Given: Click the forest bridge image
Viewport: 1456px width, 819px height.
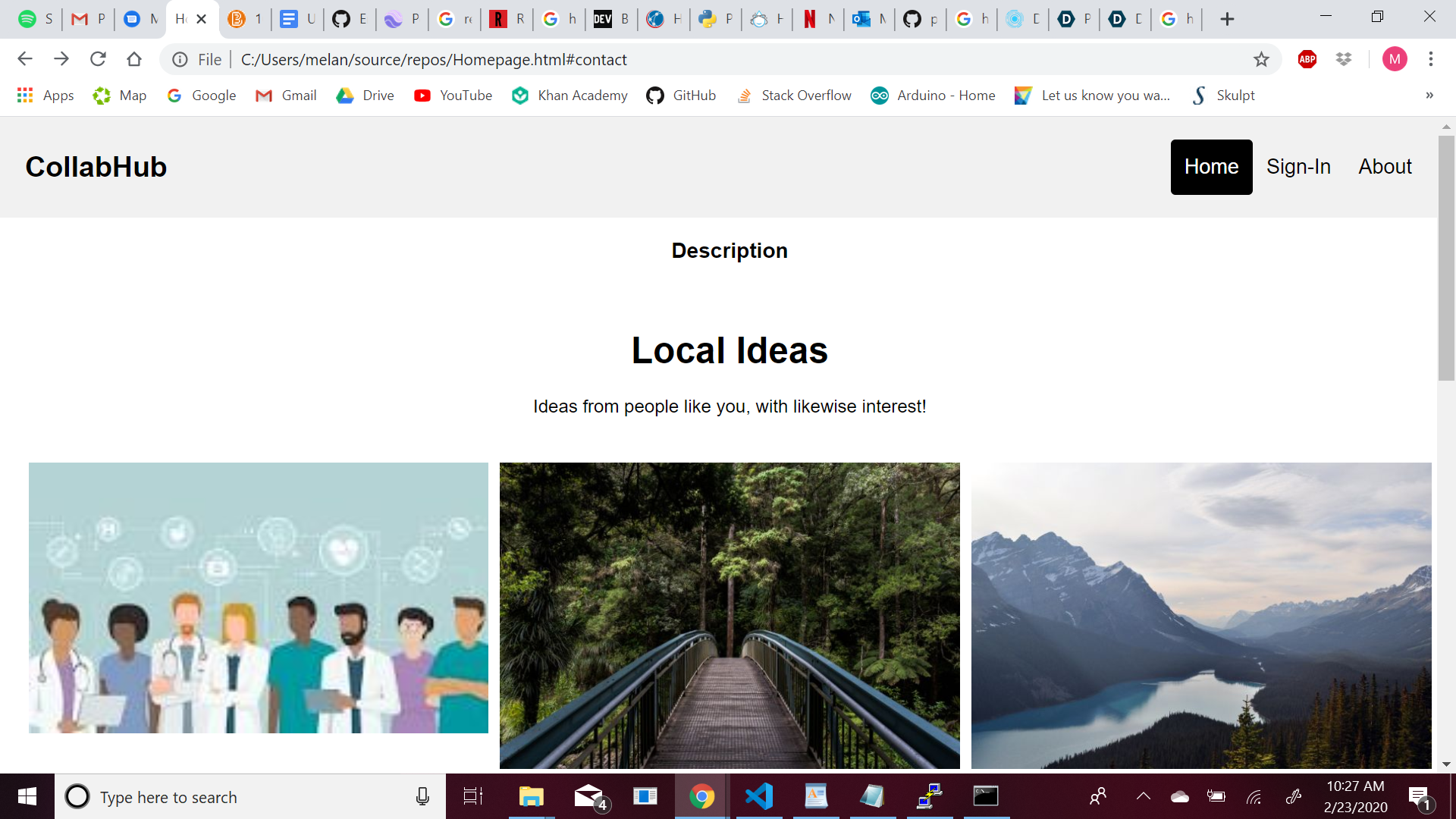Looking at the screenshot, I should click(x=730, y=615).
